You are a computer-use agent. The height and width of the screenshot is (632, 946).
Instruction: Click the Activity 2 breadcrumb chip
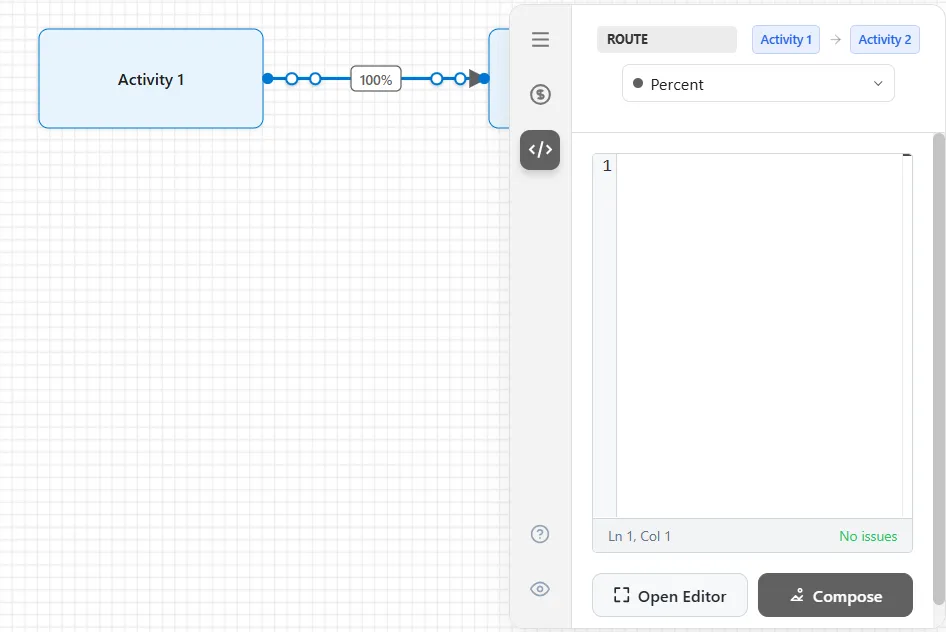[x=884, y=40]
